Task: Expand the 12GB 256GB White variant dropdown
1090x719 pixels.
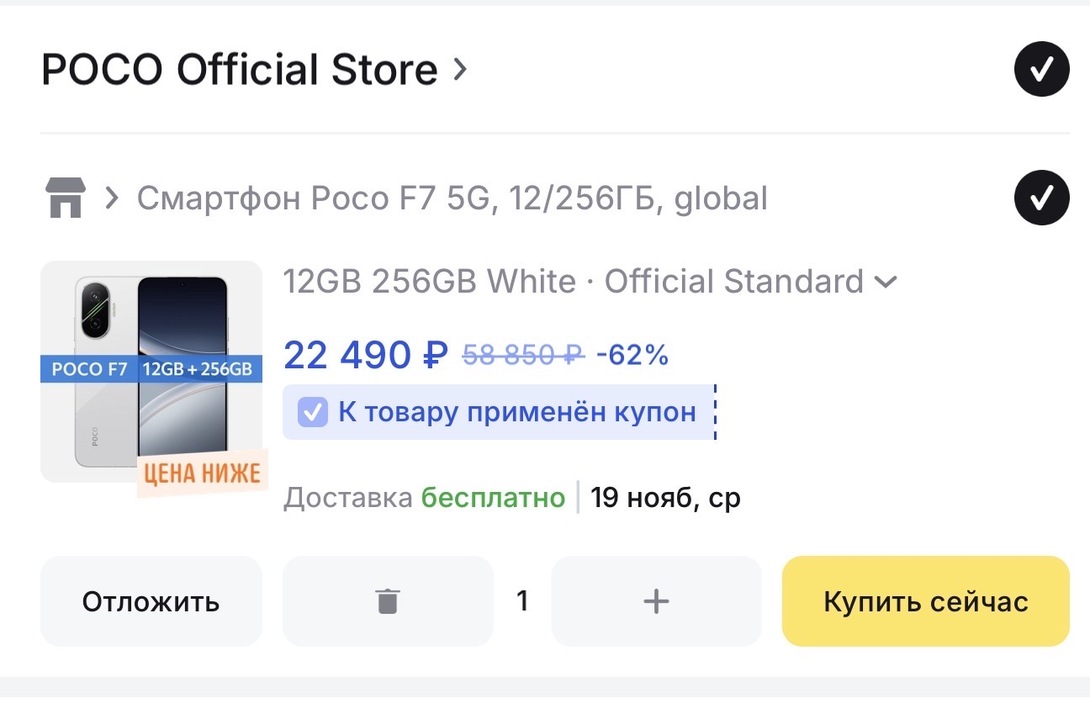Action: [589, 282]
